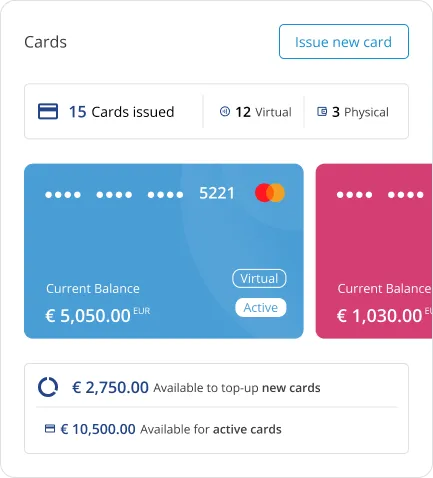Select the Virtual badge on the blue card
Screen dimensions: 433x478
tap(259, 278)
